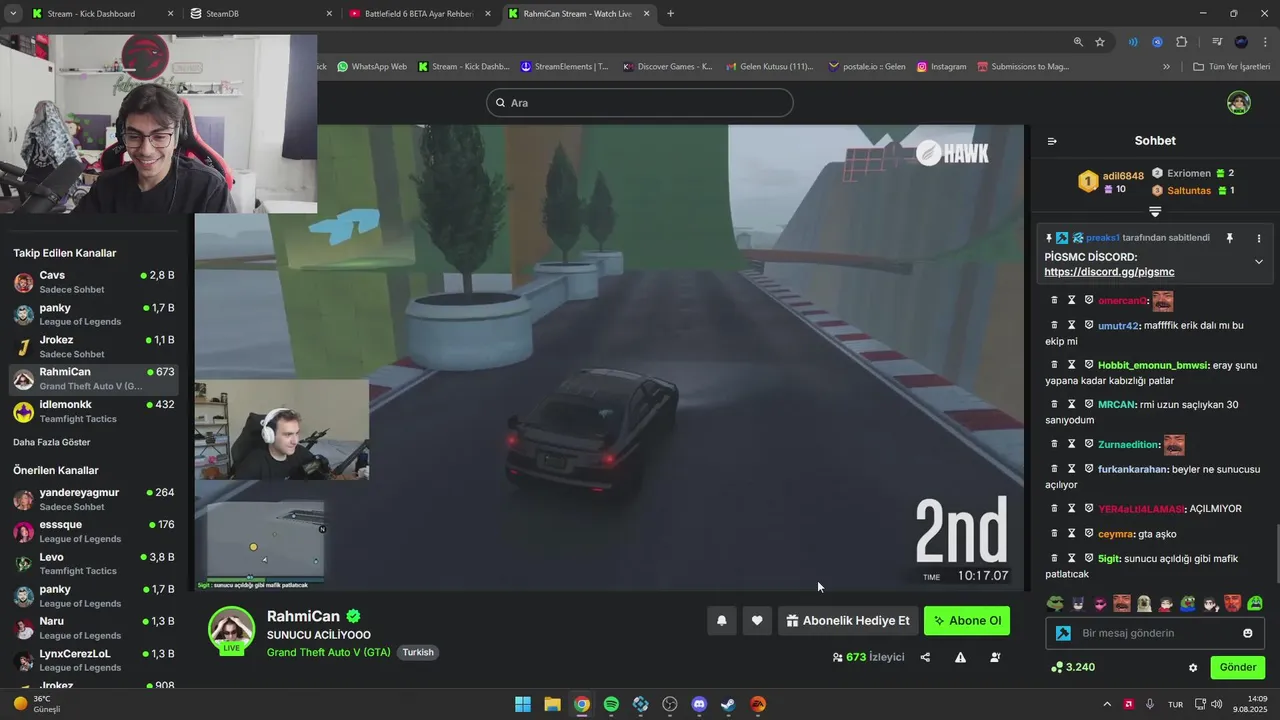
Task: Timeout user Hobbit_emonun_bmwsi
Action: (1071, 365)
